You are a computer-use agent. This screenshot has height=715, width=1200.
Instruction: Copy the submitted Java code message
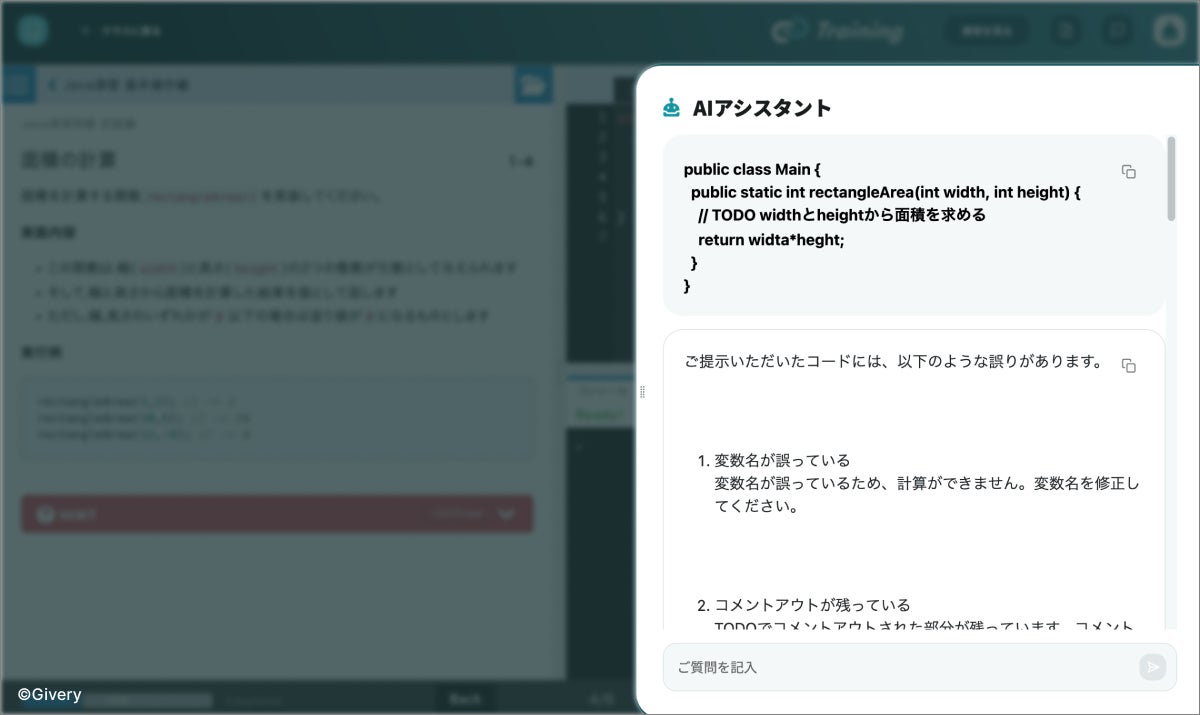tap(1128, 172)
